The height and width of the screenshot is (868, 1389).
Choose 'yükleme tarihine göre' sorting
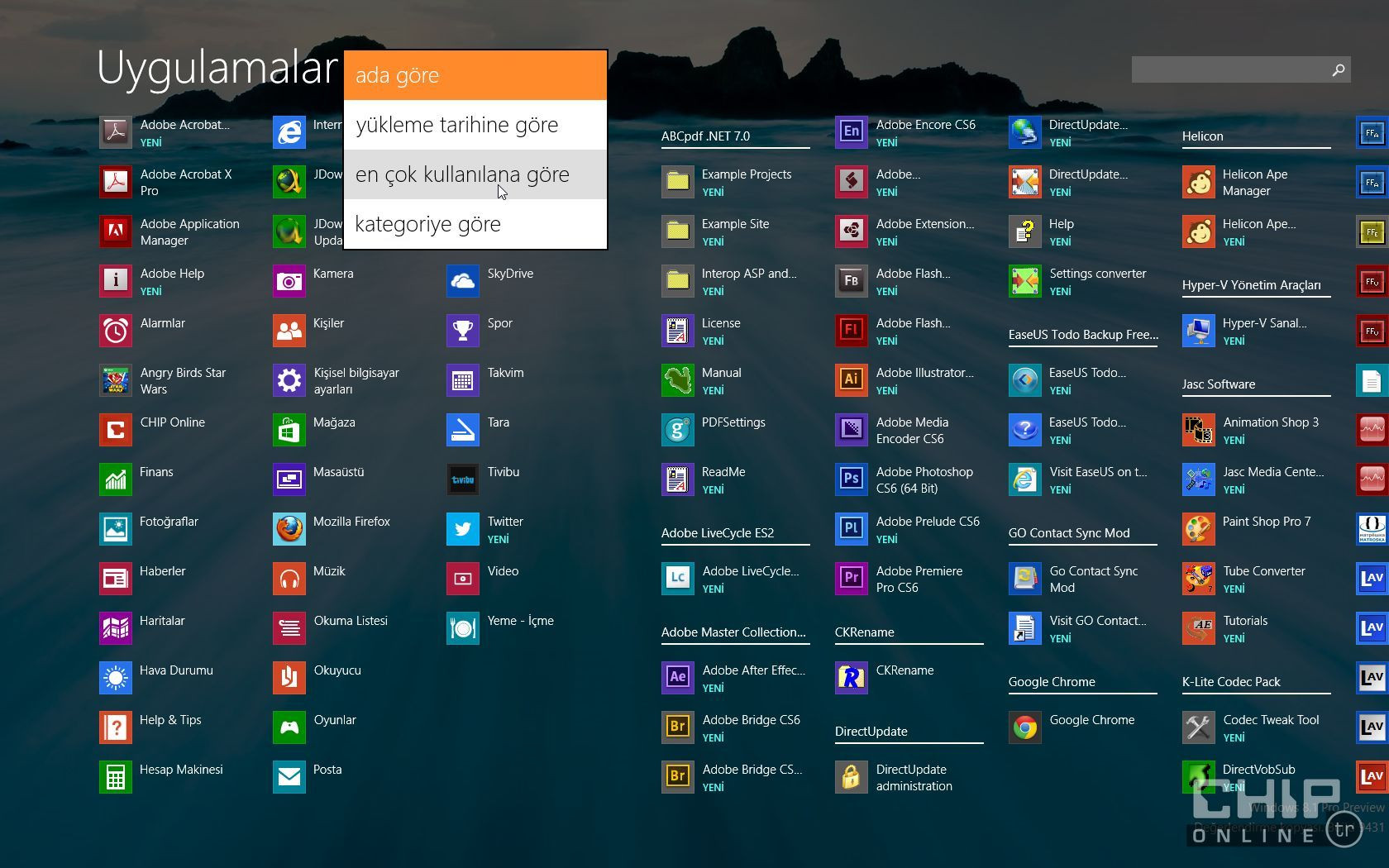tap(475, 125)
